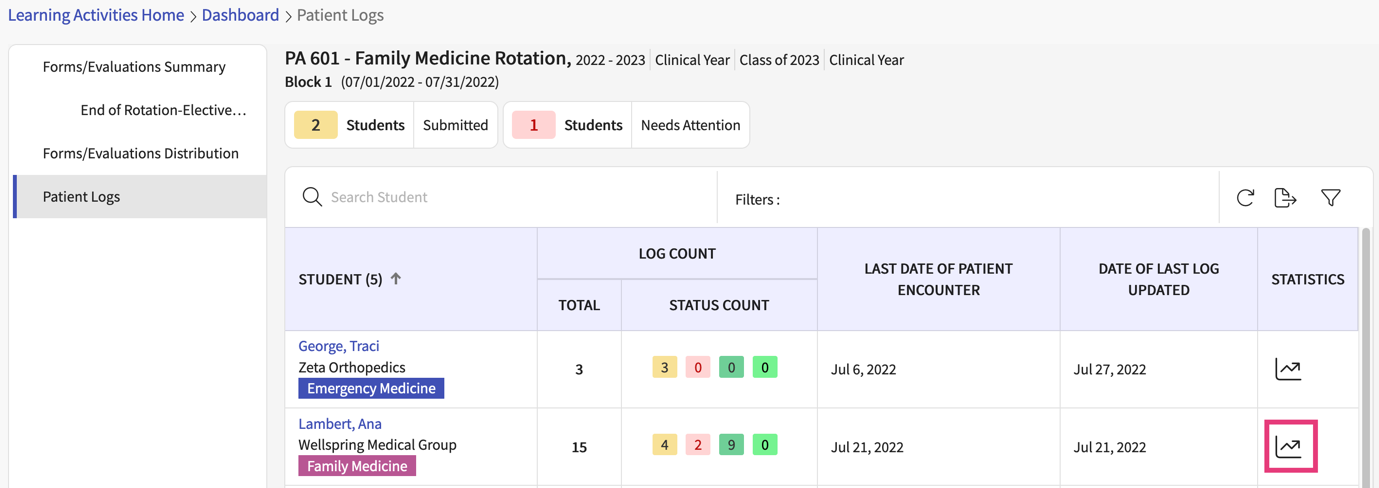Select Forms/Evaluations Distribution in sidebar
This screenshot has width=1379, height=488.
pos(140,153)
